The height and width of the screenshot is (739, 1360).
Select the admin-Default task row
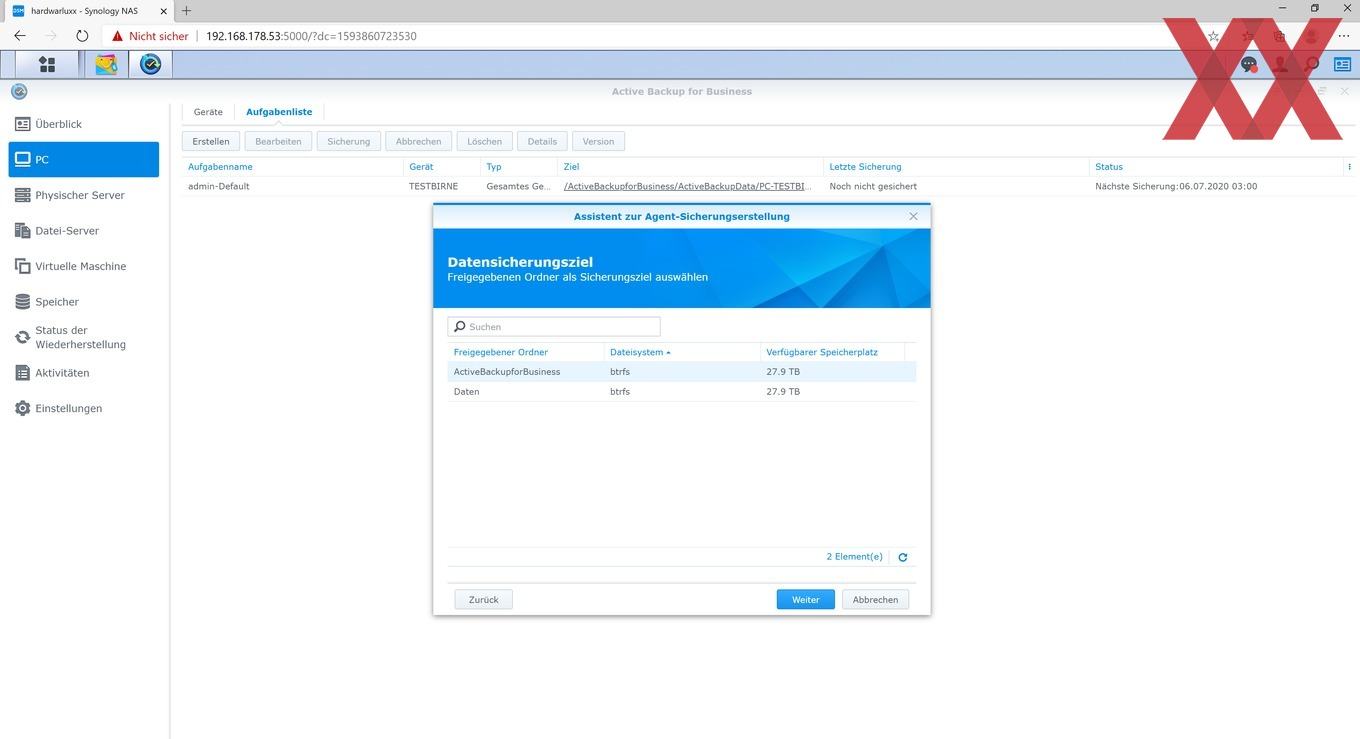pos(767,186)
